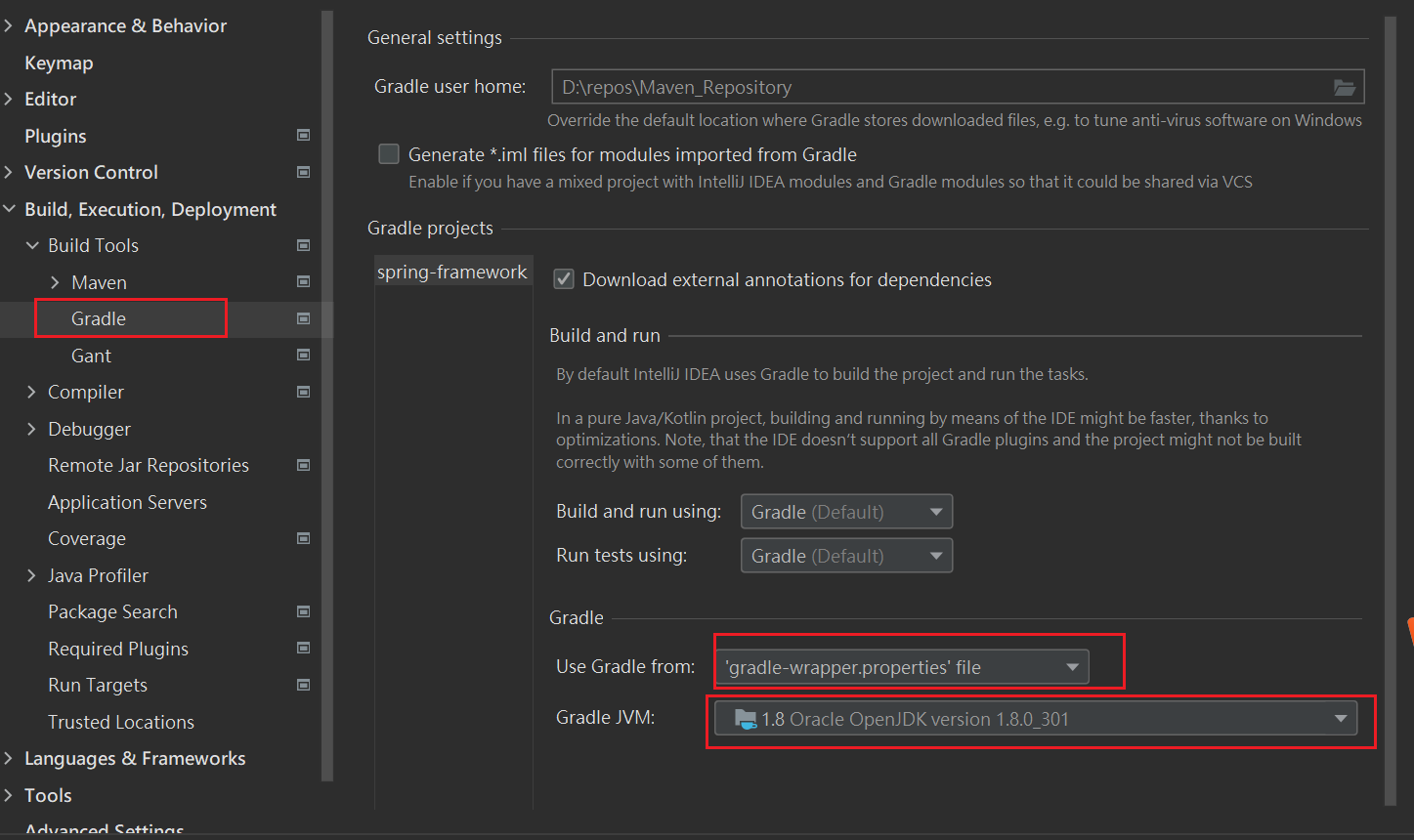Collapse Build, Execution, Deployment section
Screen dimensions: 1414x840
(x=9, y=209)
